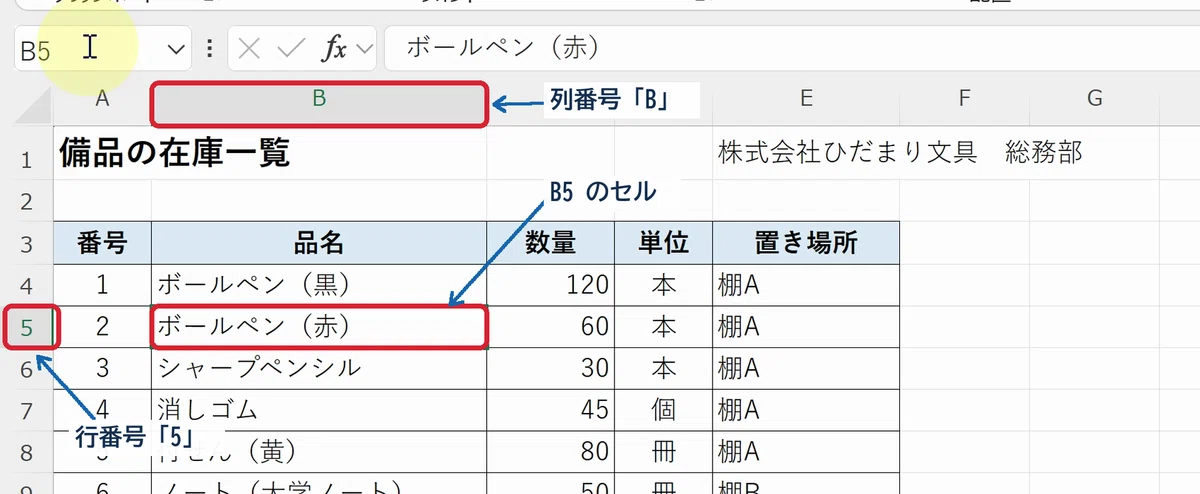Click cell B5 ボールペン（赤）

pyautogui.click(x=319, y=326)
